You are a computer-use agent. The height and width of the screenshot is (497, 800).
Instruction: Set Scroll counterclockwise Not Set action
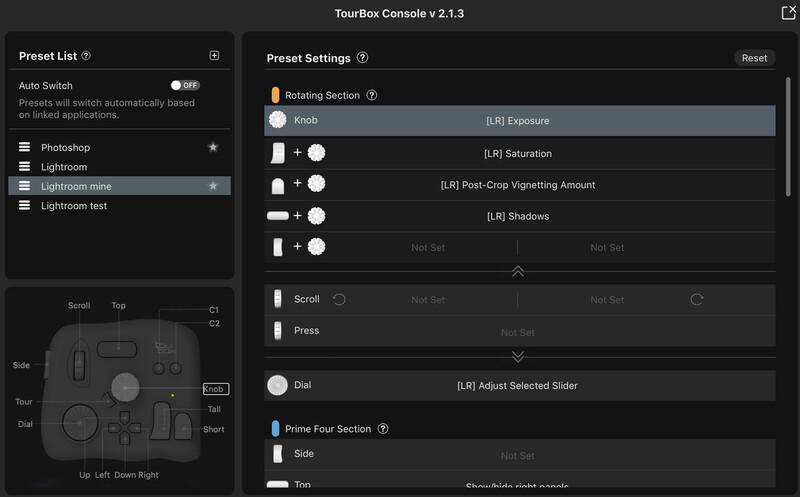coord(428,300)
